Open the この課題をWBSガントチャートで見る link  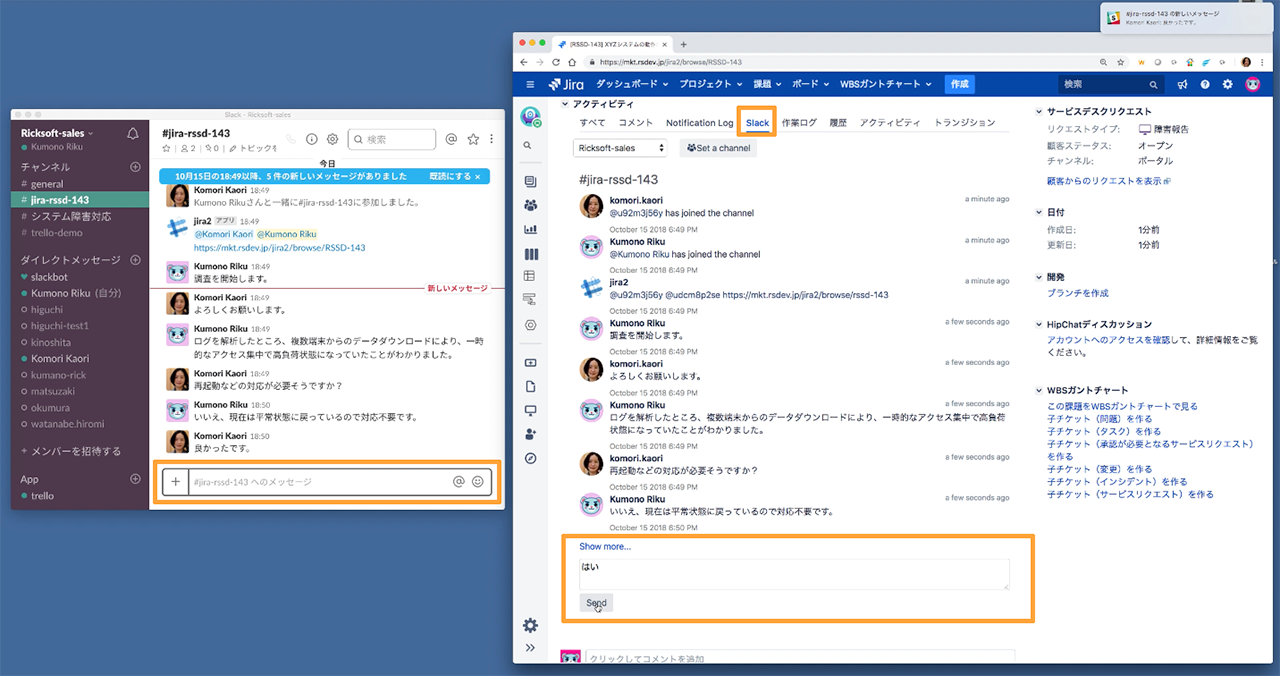[x=1122, y=406]
